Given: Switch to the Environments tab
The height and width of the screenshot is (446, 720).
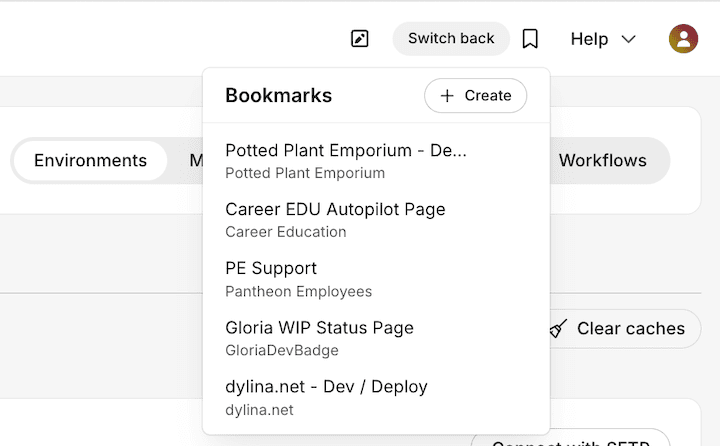Looking at the screenshot, I should click(90, 160).
